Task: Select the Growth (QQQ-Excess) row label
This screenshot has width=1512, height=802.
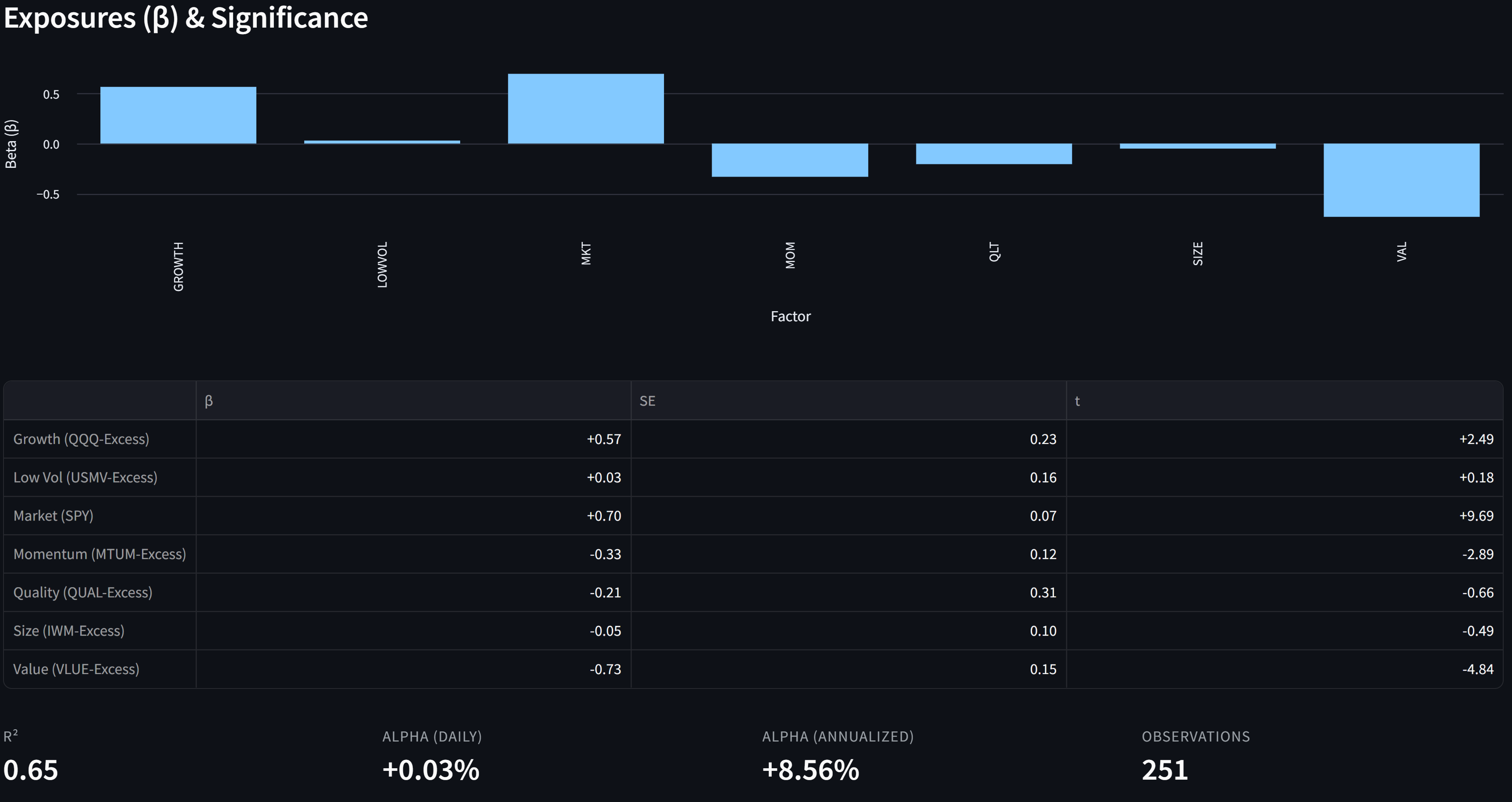Action: 81,439
